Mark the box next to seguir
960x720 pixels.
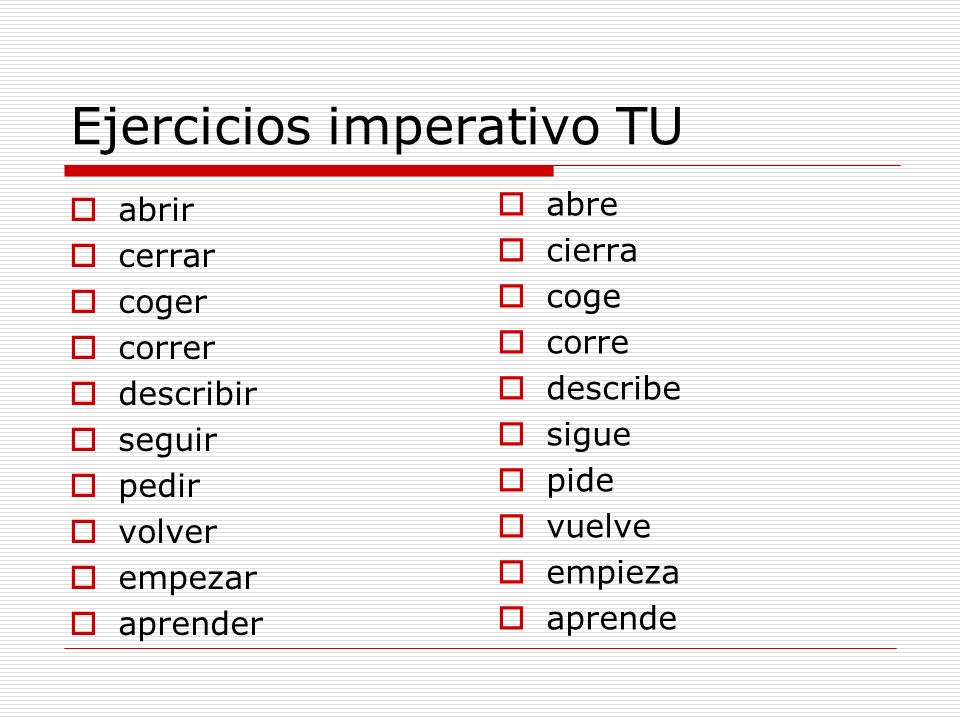[x=83, y=440]
